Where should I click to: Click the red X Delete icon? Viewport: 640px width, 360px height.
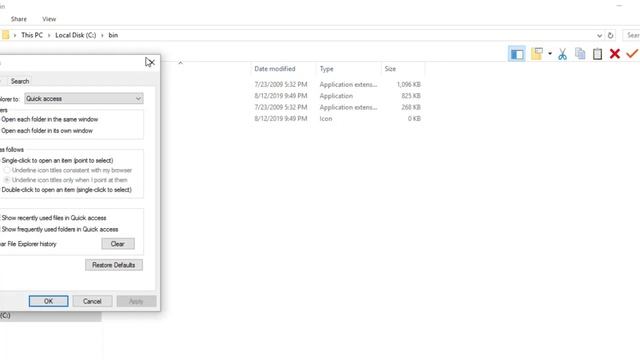(x=615, y=53)
